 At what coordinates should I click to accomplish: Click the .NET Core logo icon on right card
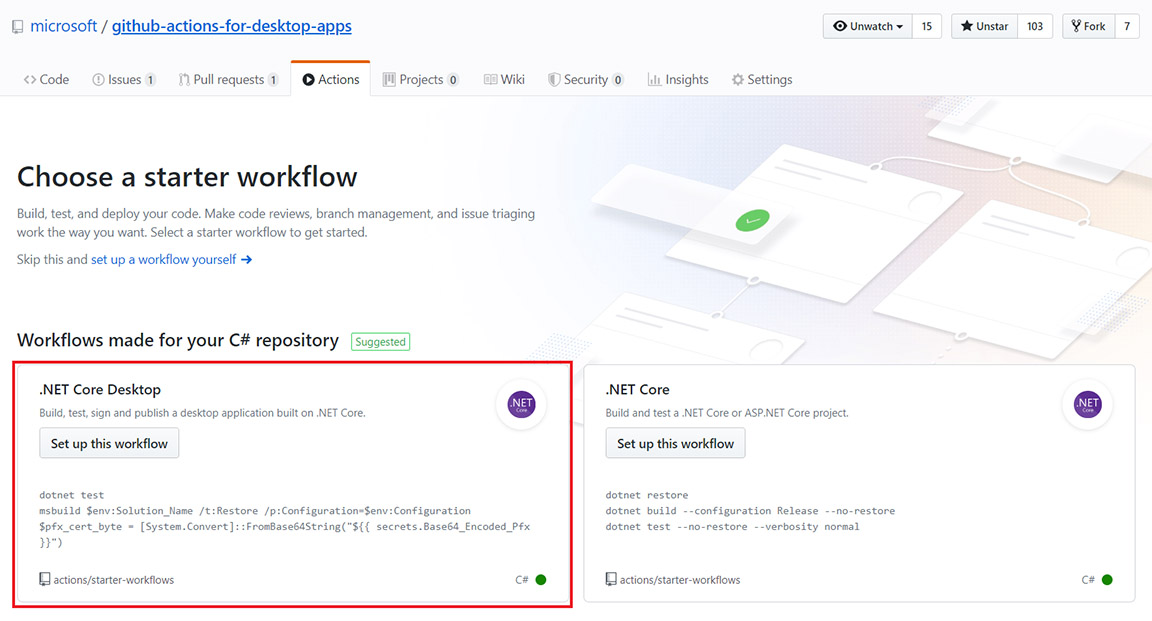(1087, 405)
